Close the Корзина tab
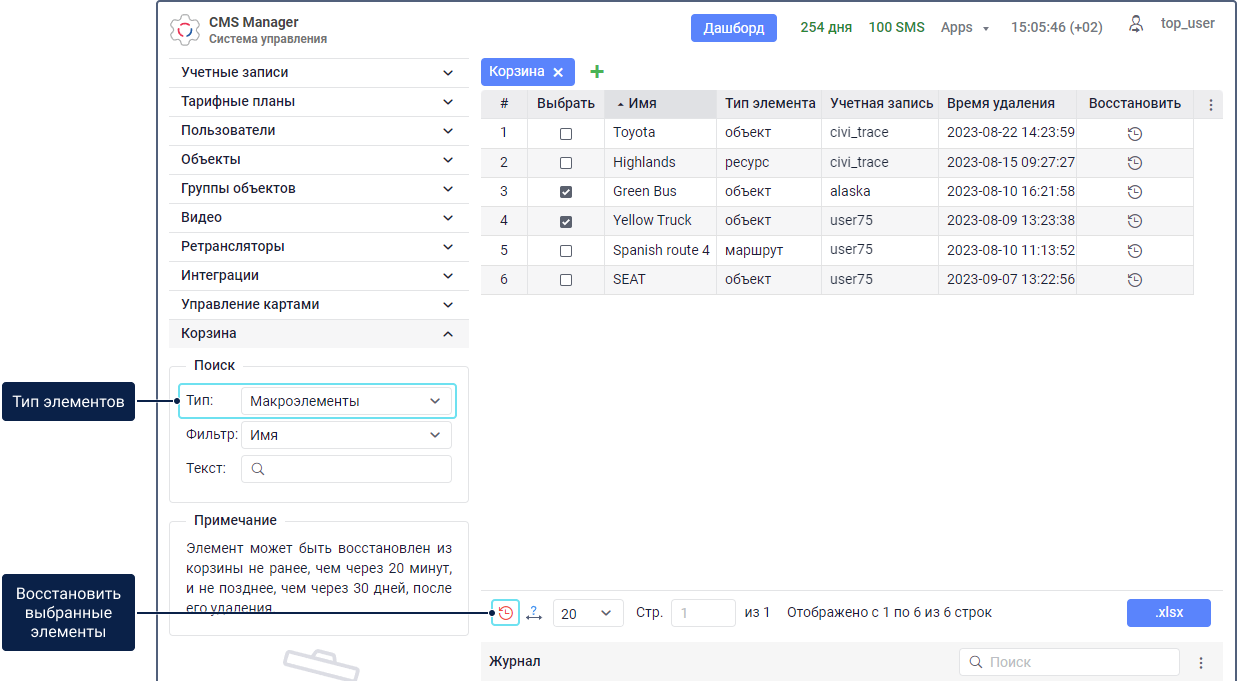1237x681 pixels. click(558, 72)
